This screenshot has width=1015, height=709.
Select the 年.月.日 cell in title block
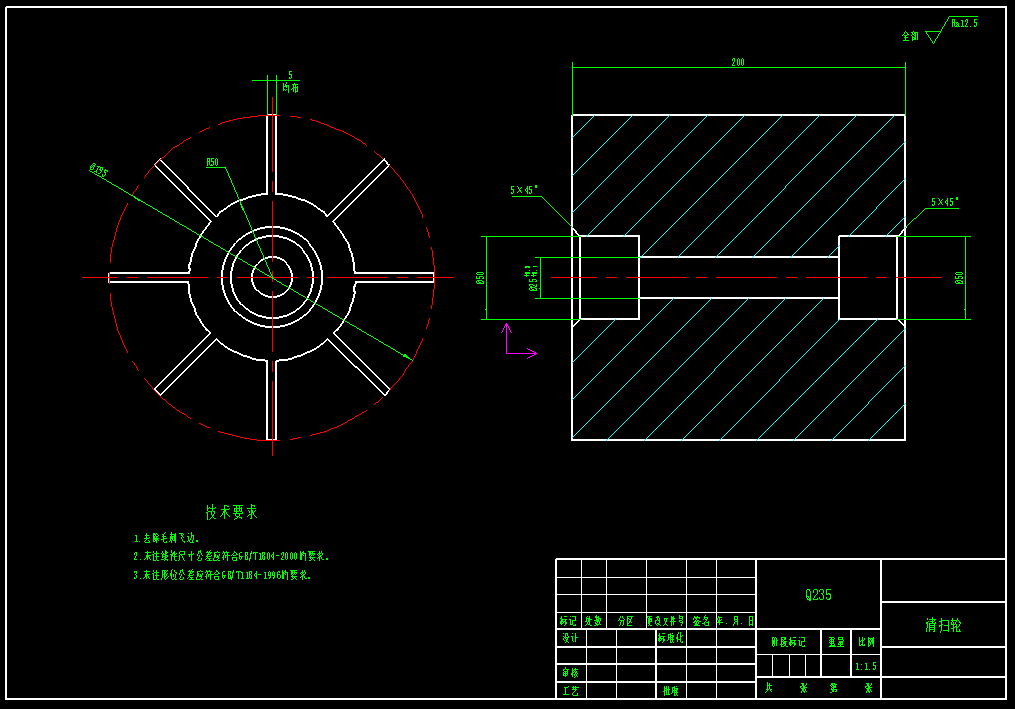coord(735,621)
